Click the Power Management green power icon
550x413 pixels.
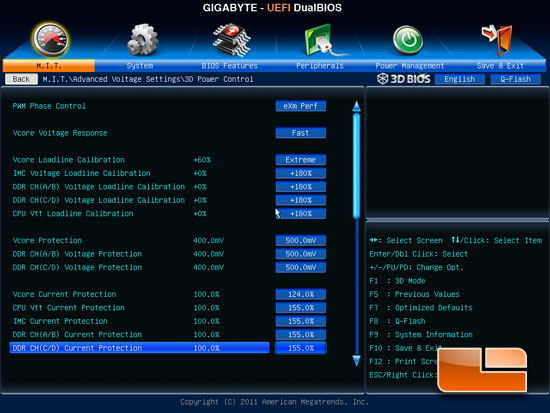tap(408, 40)
